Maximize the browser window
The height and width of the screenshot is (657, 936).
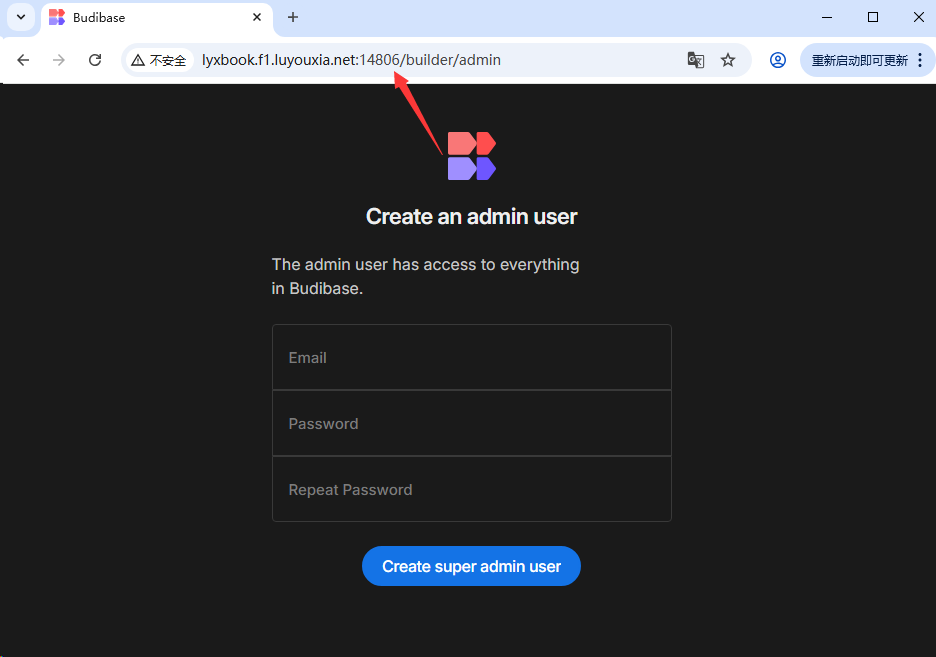click(x=873, y=17)
